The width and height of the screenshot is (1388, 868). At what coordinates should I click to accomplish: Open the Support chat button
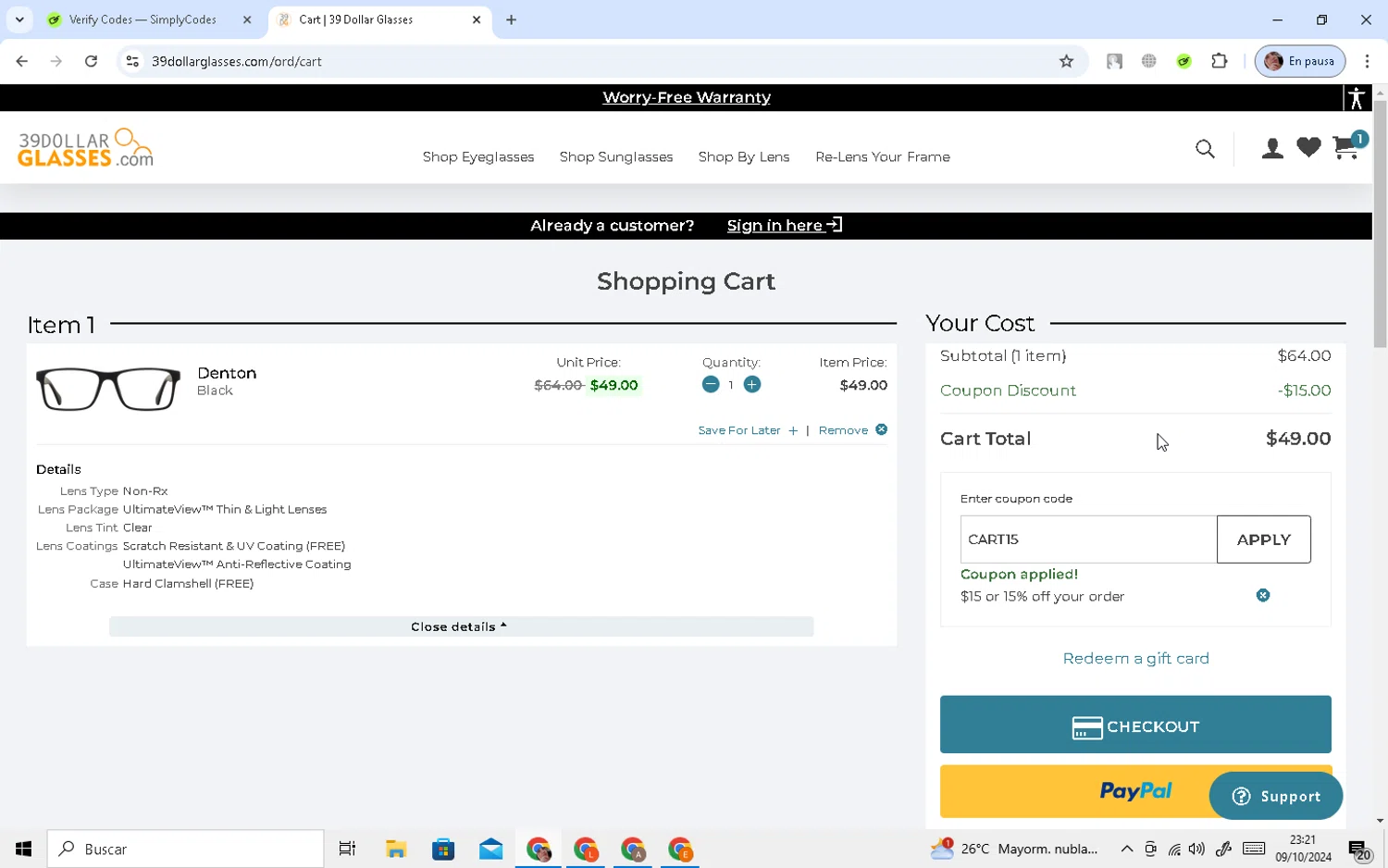1275,796
